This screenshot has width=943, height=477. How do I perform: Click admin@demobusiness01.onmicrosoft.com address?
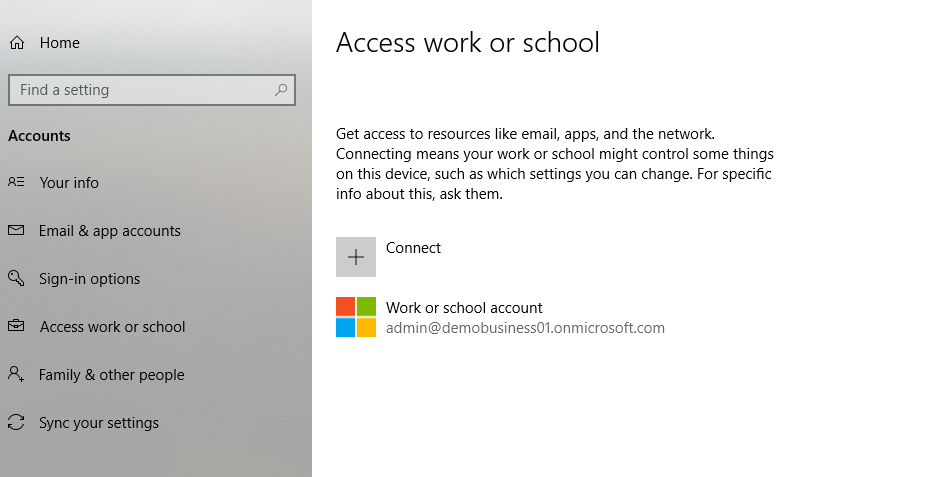click(526, 328)
